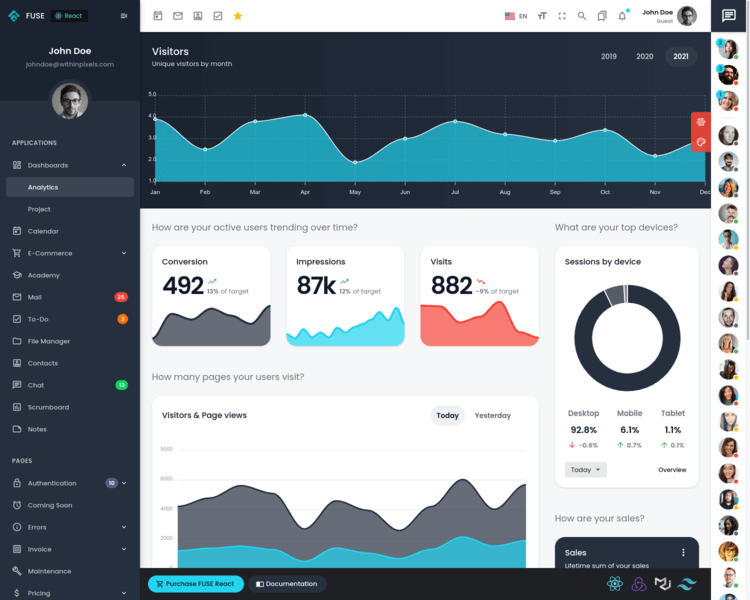The height and width of the screenshot is (600, 750).
Task: Open the calendar shortcut in top toolbar
Action: [158, 16]
